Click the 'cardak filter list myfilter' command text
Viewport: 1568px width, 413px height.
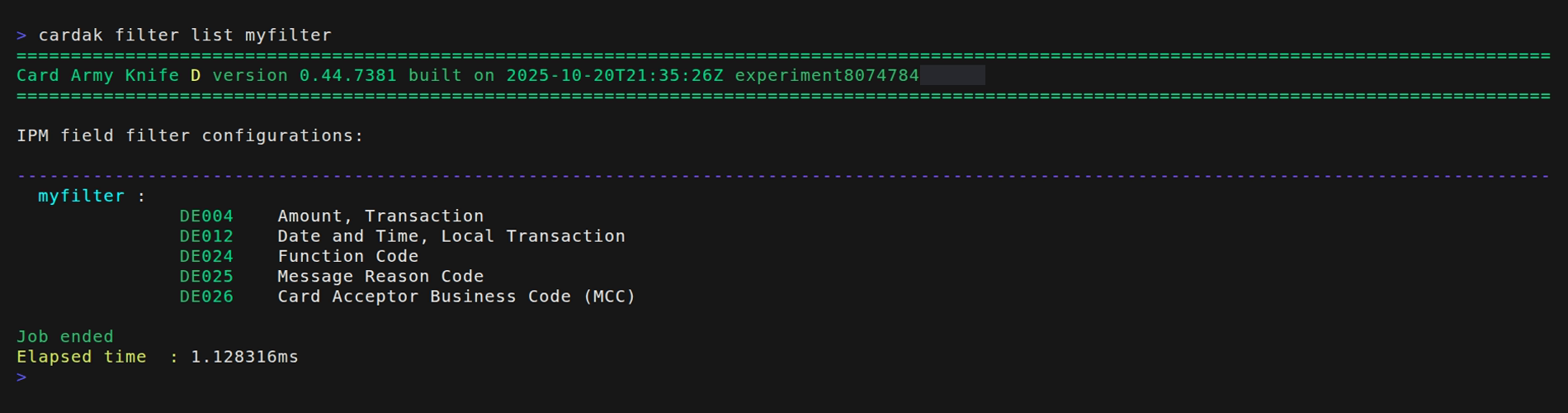(185, 36)
